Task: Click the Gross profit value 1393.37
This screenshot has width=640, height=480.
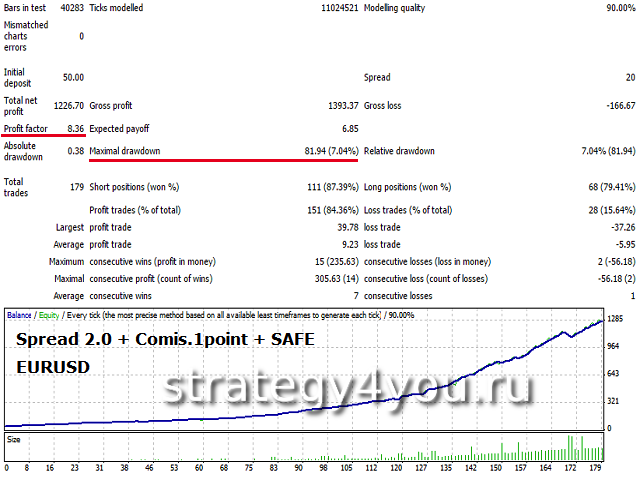Action: [337, 105]
